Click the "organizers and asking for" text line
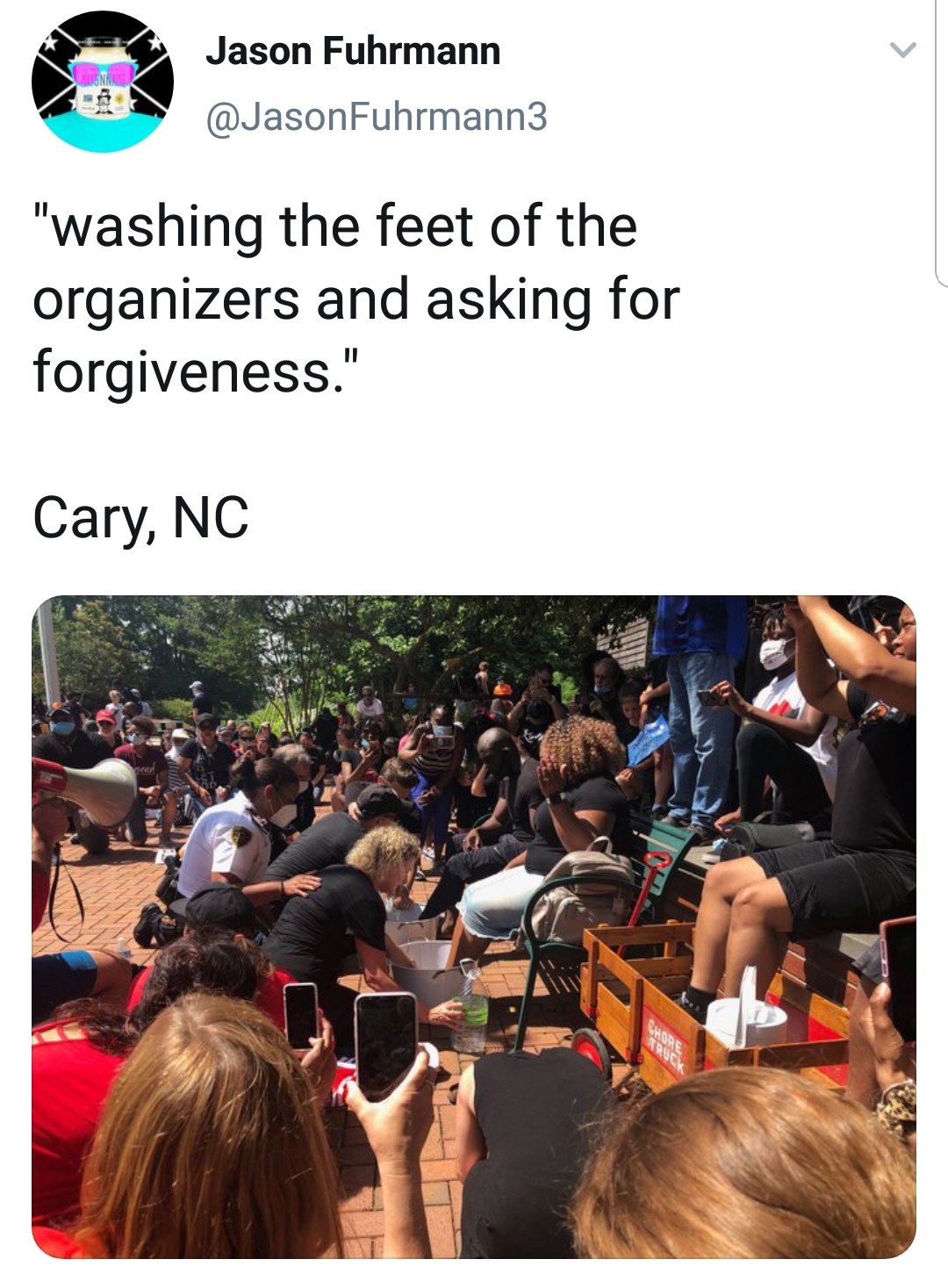Screen dimensions: 948x1288 [x=356, y=299]
